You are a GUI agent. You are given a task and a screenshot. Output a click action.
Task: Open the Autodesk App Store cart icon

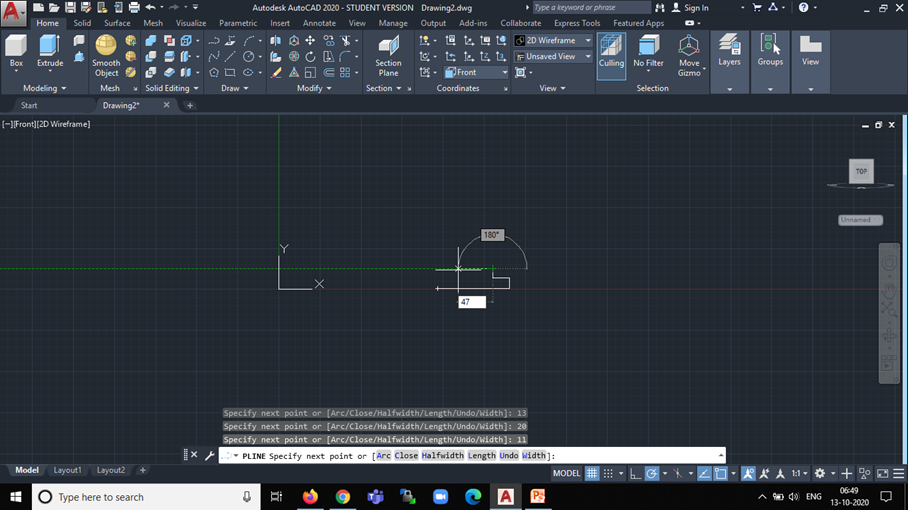757,8
